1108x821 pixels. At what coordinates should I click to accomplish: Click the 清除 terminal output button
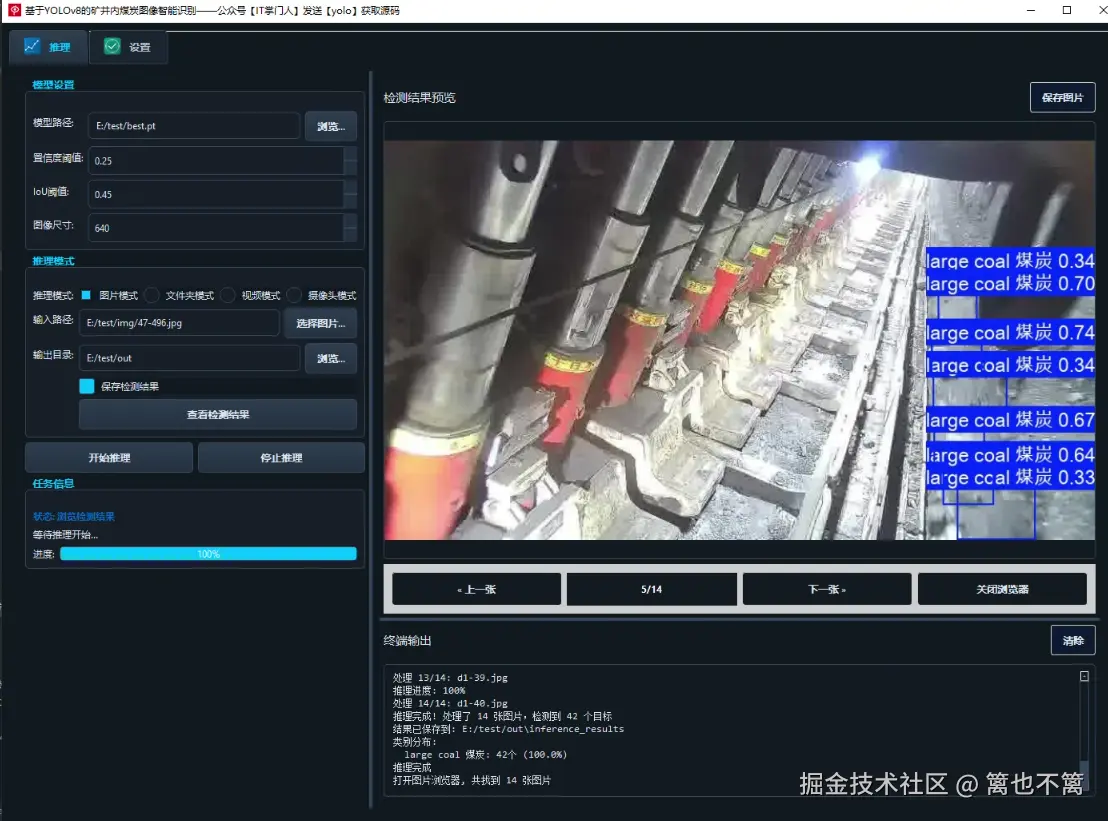1073,641
